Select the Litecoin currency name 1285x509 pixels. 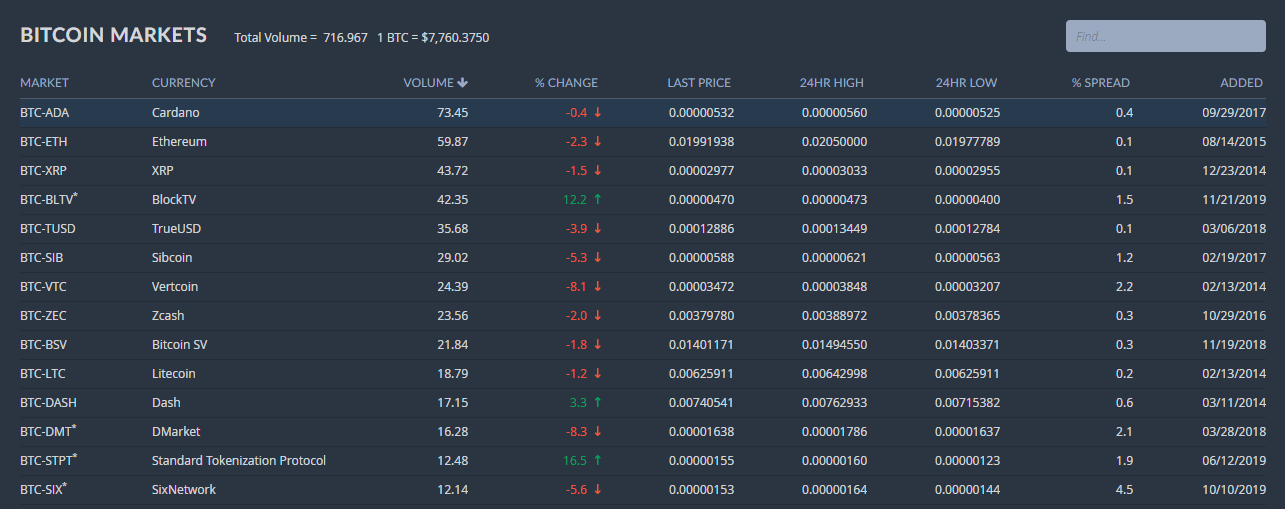174,374
